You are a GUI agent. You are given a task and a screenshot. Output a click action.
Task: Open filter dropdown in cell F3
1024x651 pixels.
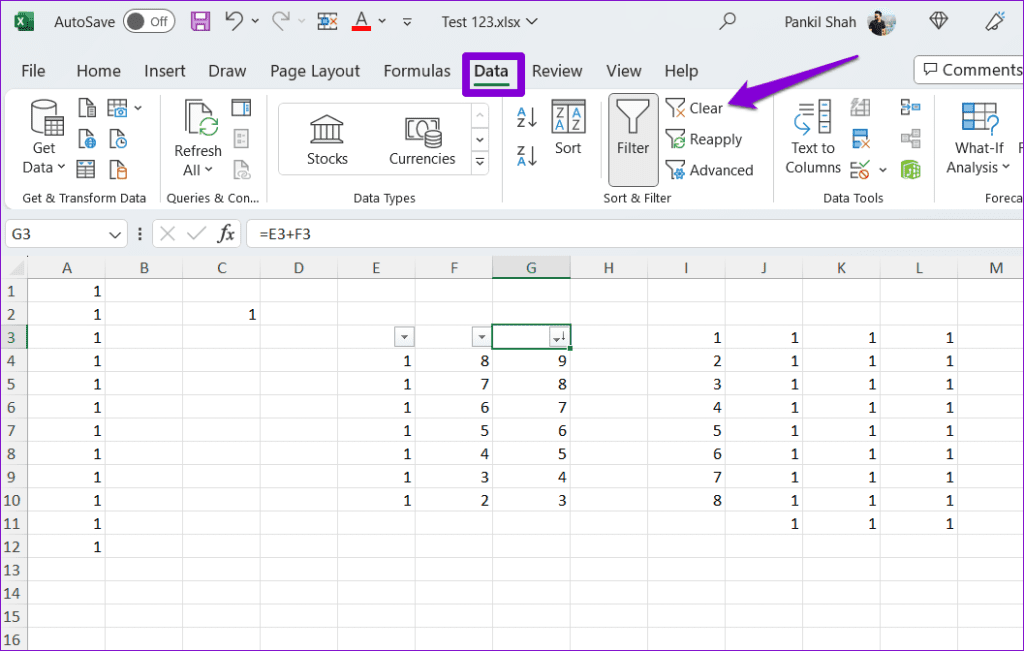click(x=481, y=338)
